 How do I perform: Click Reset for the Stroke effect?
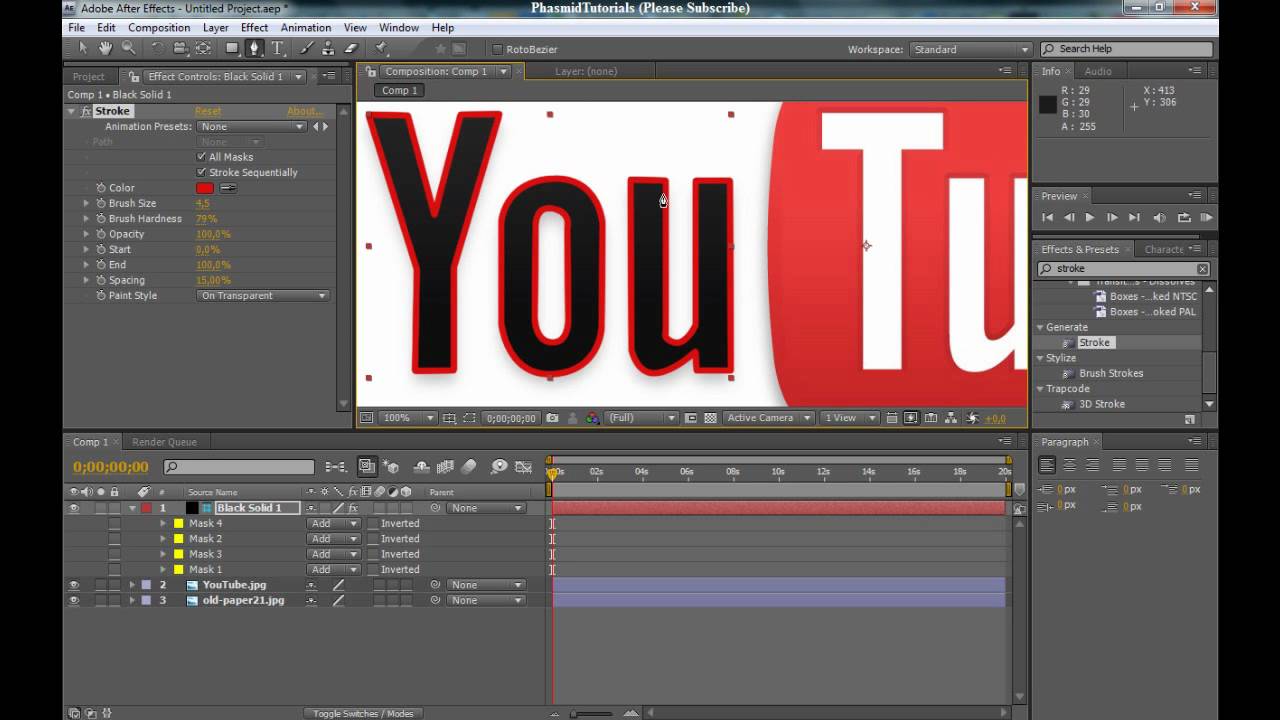[x=208, y=111]
